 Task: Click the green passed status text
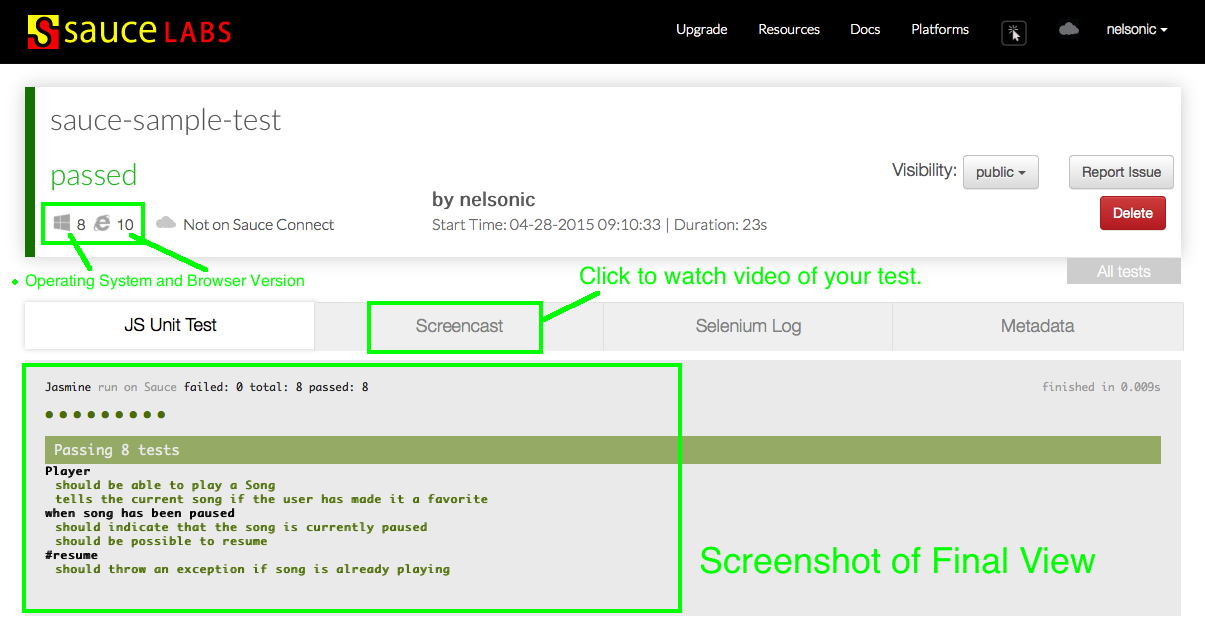[x=94, y=175]
